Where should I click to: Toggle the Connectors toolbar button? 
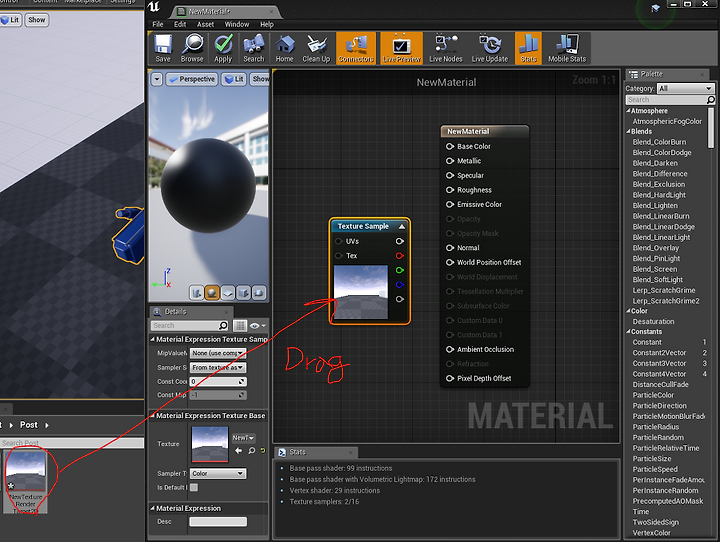356,48
